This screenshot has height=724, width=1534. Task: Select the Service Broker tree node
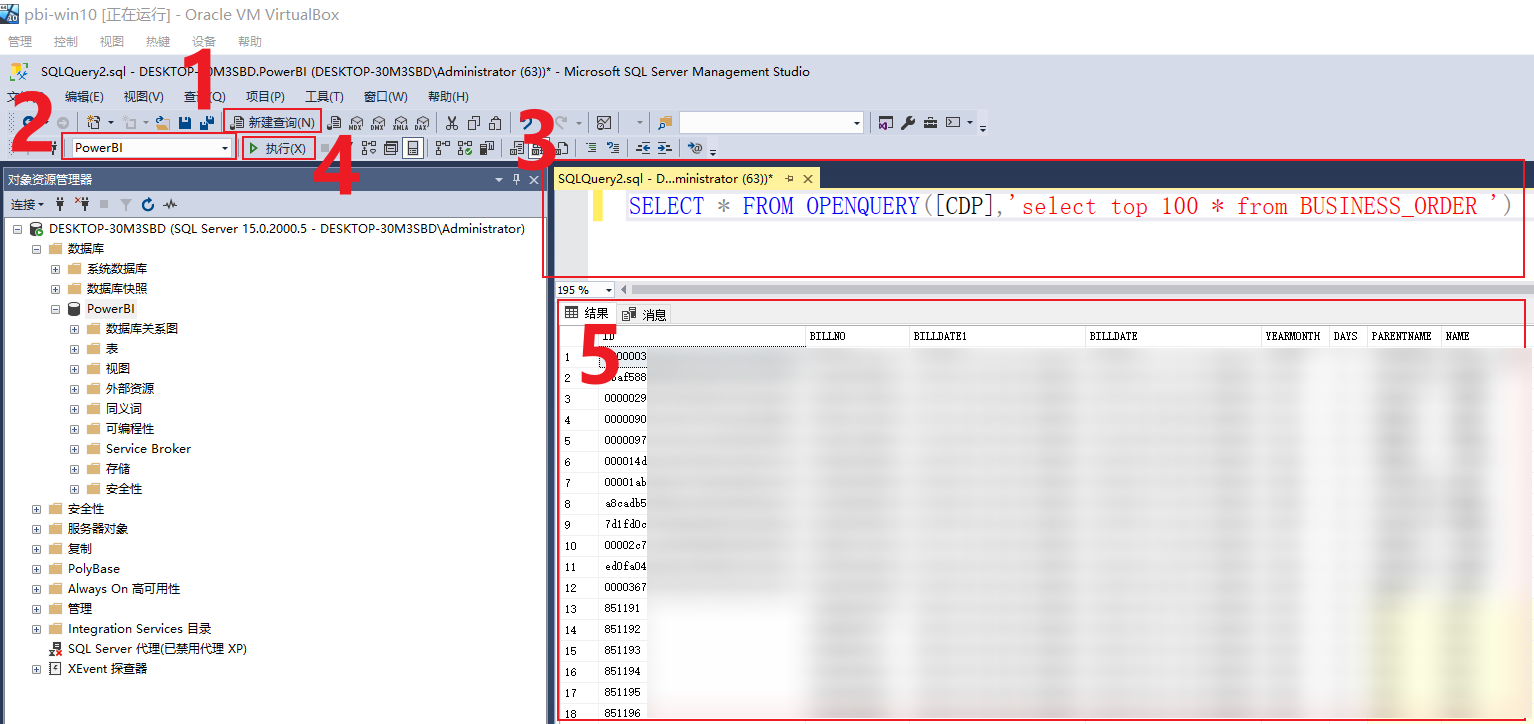pyautogui.click(x=148, y=449)
